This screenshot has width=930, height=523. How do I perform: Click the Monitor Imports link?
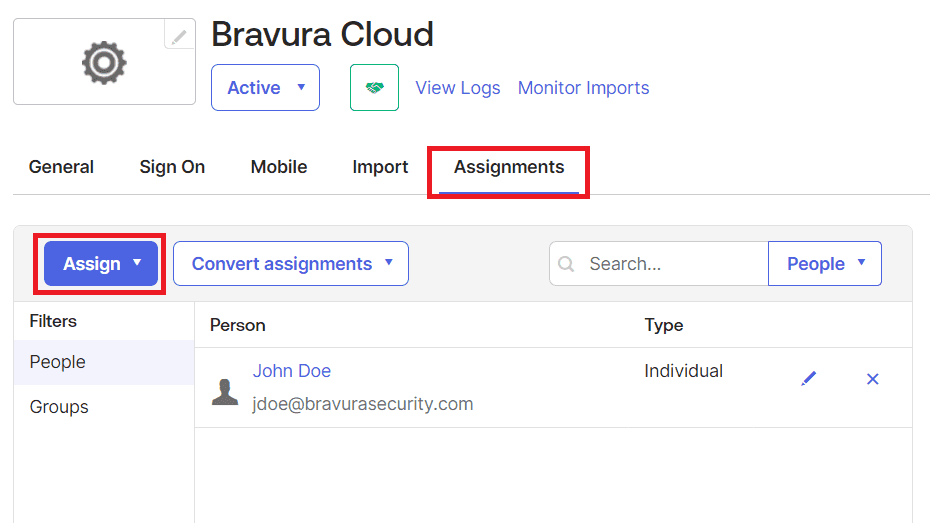point(583,88)
